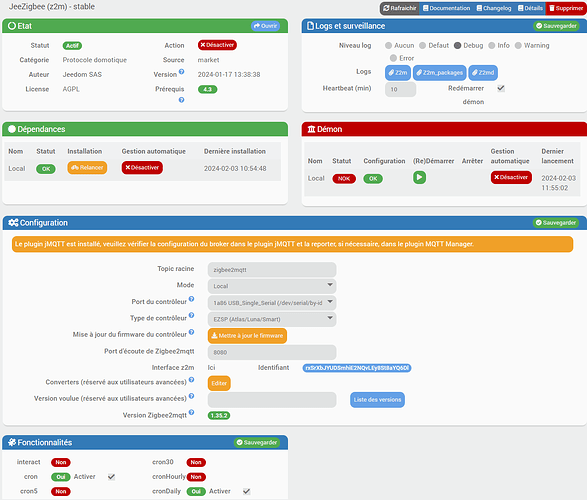587x500 pixels.
Task: Click the Dernière installation date 2024-02-03 10:54:48
Action: coord(235,168)
